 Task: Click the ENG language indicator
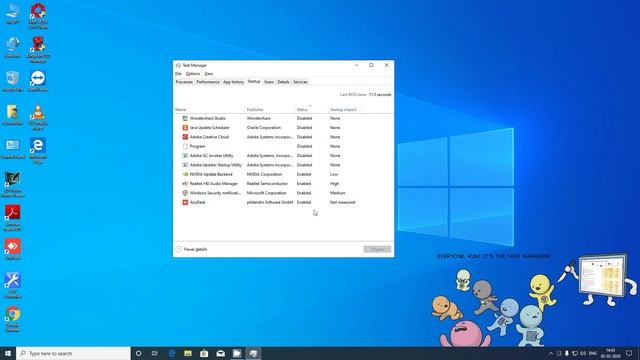593,353
